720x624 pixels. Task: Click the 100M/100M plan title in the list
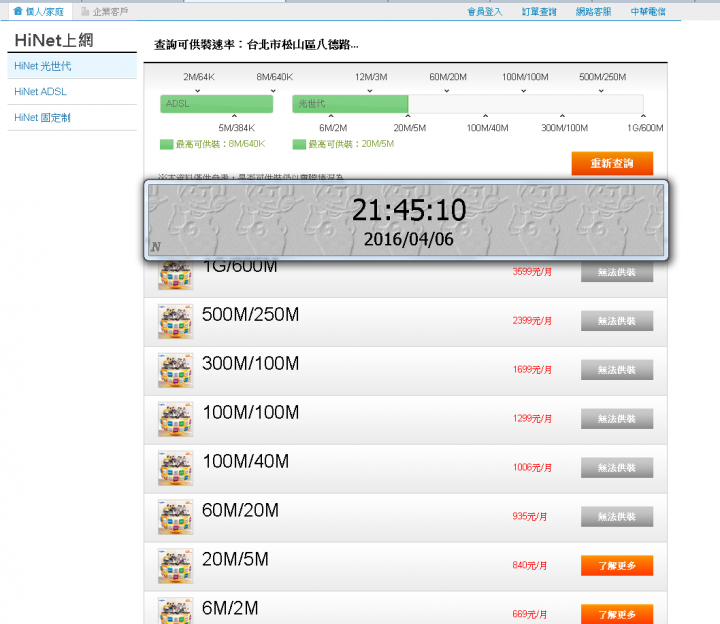(x=251, y=412)
